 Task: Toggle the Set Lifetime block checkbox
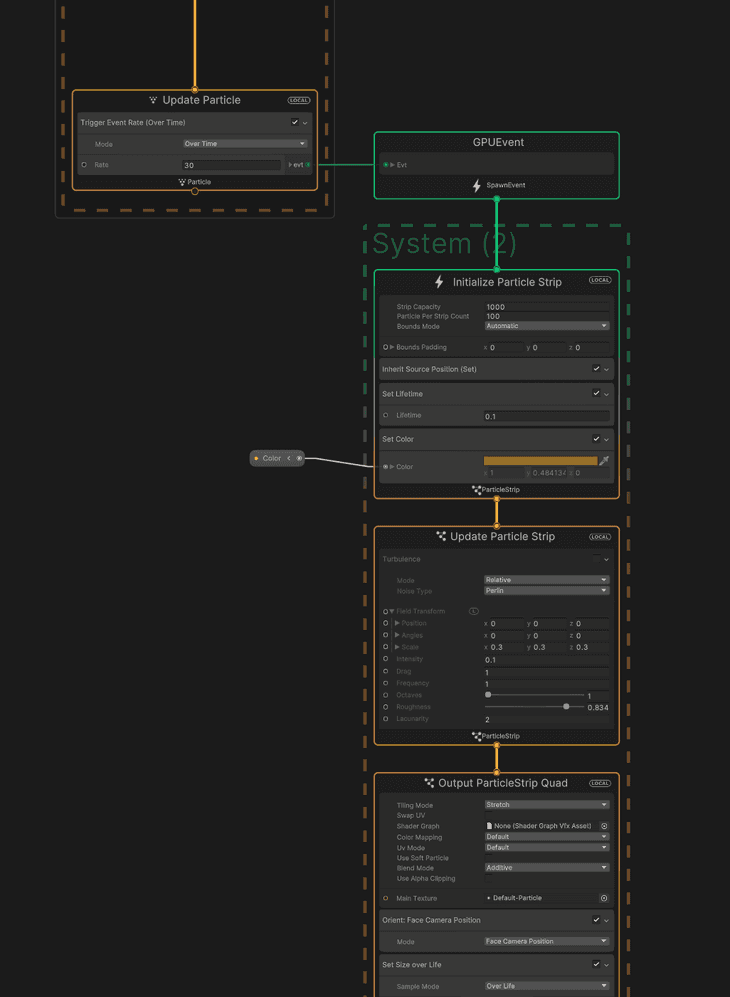tap(596, 394)
